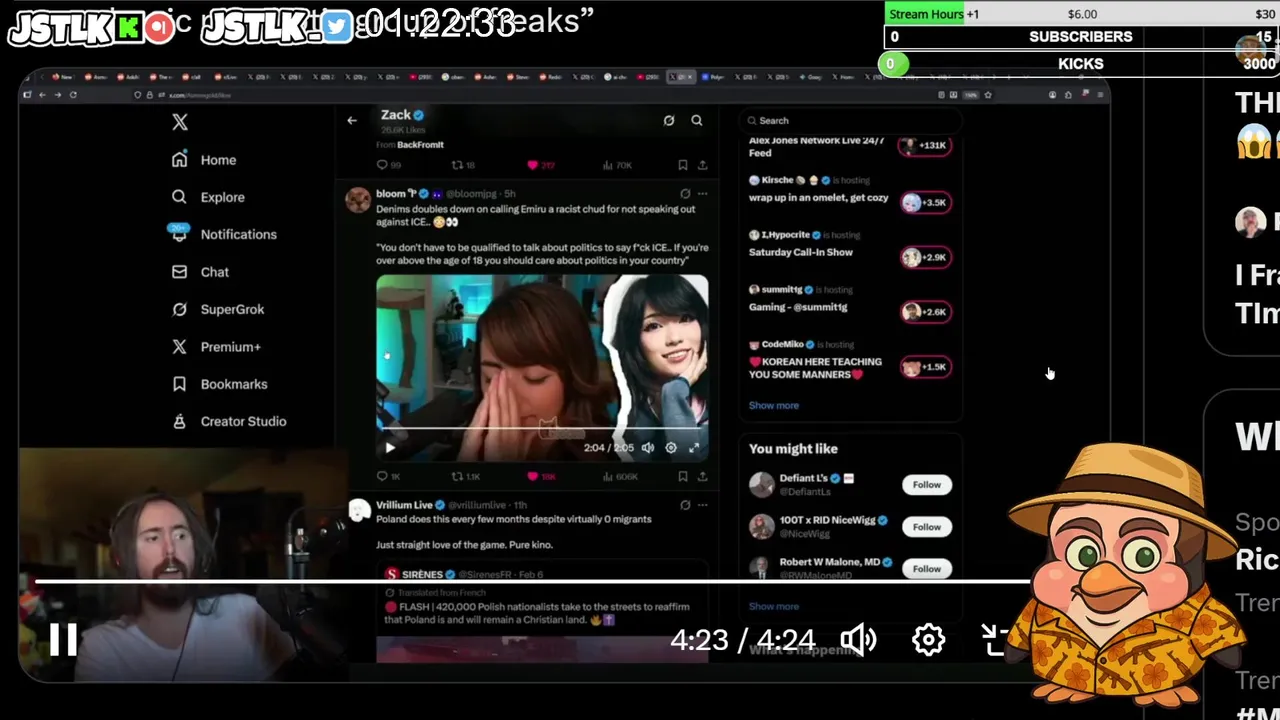Viewport: 1280px width, 720px height.
Task: Unlike bloom's post with 18K likes
Action: point(541,477)
